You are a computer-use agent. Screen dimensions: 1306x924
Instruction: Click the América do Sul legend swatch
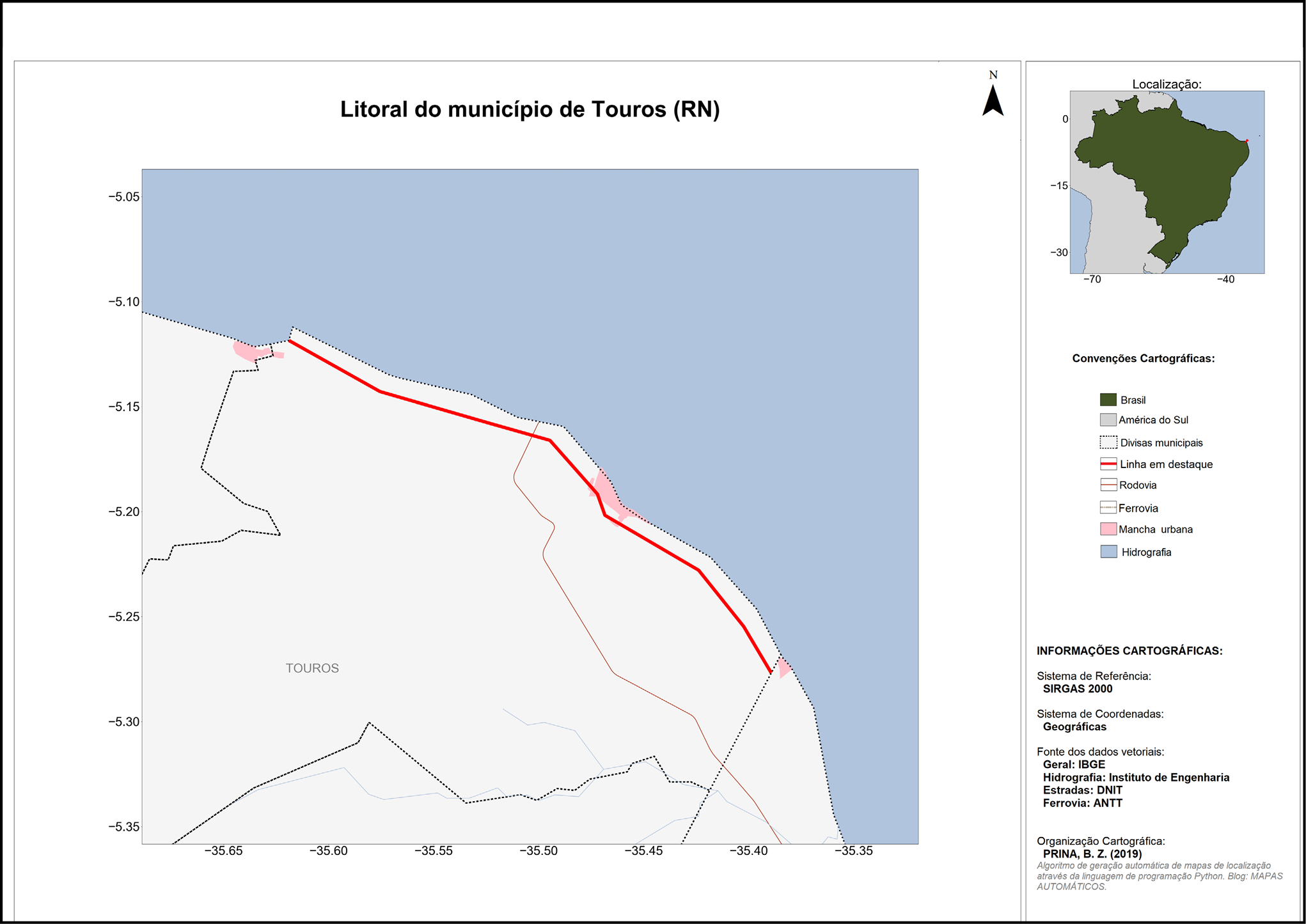[x=1108, y=420]
